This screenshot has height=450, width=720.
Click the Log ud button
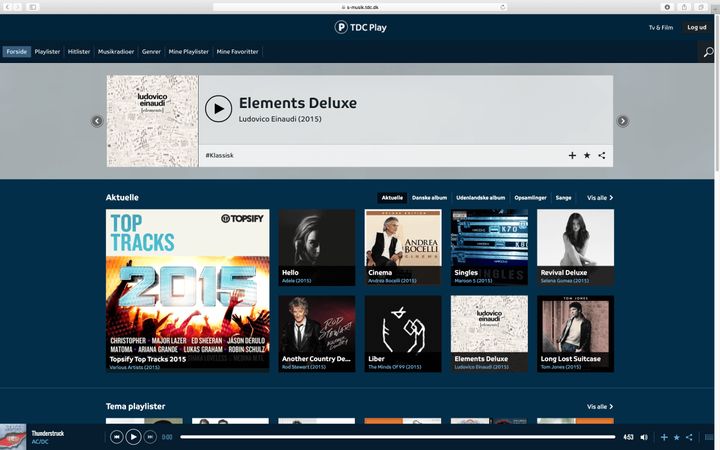coord(697,28)
